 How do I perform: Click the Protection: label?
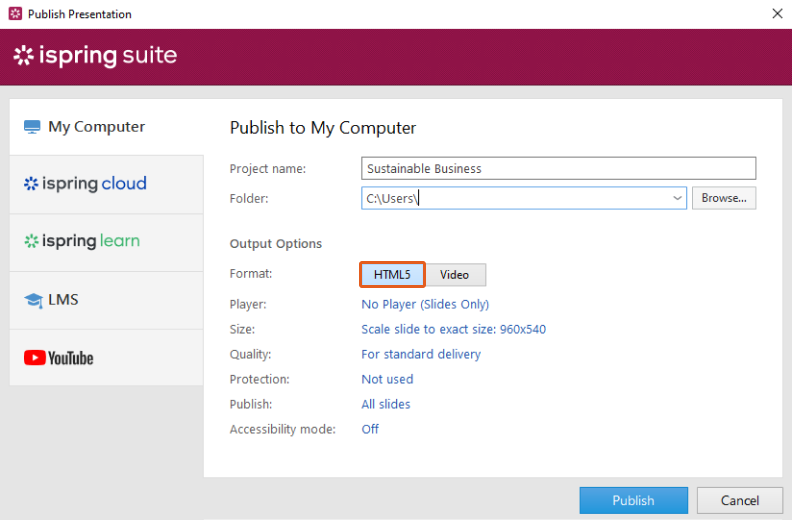260,379
